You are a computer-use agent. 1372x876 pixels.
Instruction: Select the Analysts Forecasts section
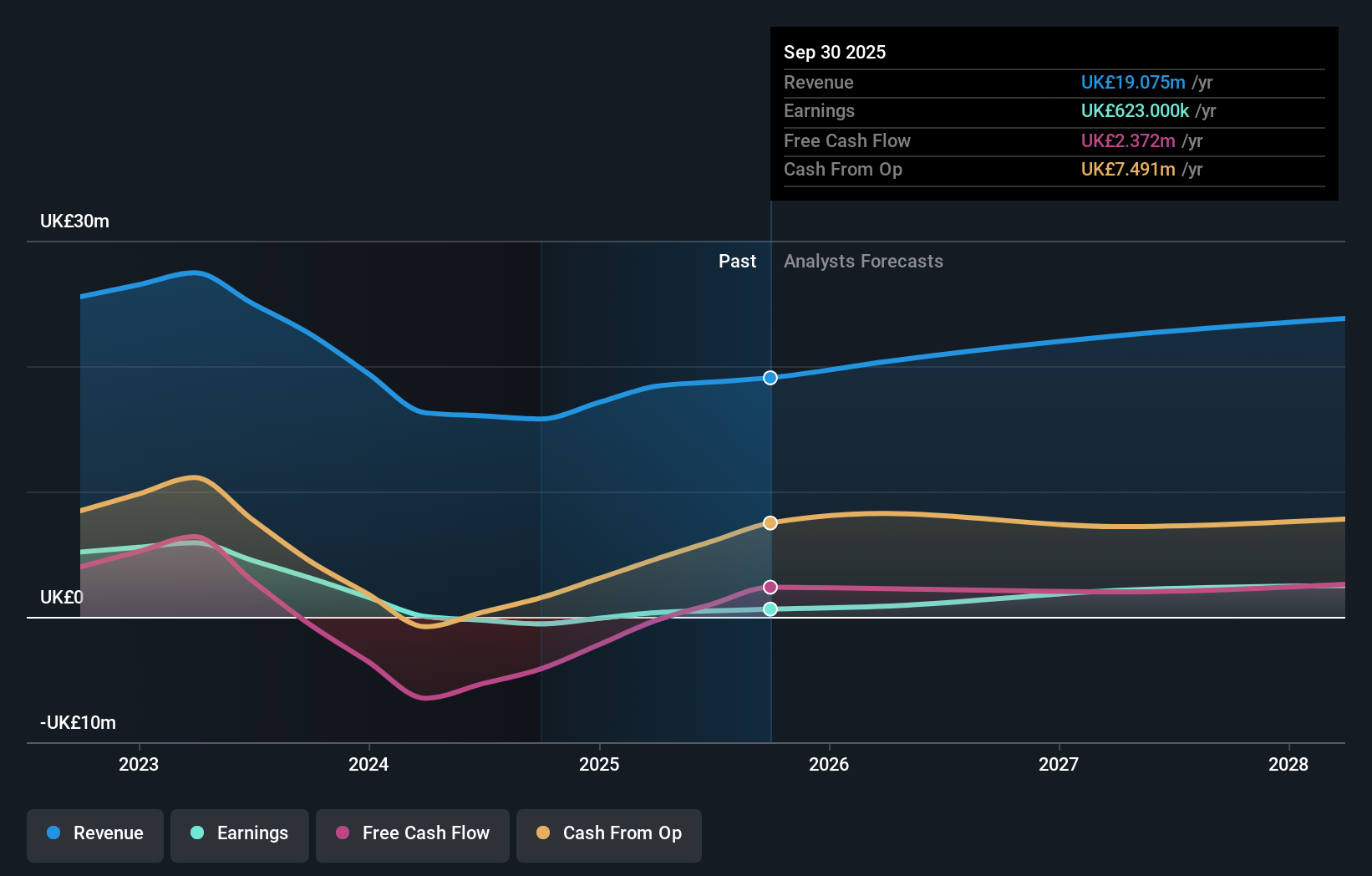pyautogui.click(x=863, y=261)
